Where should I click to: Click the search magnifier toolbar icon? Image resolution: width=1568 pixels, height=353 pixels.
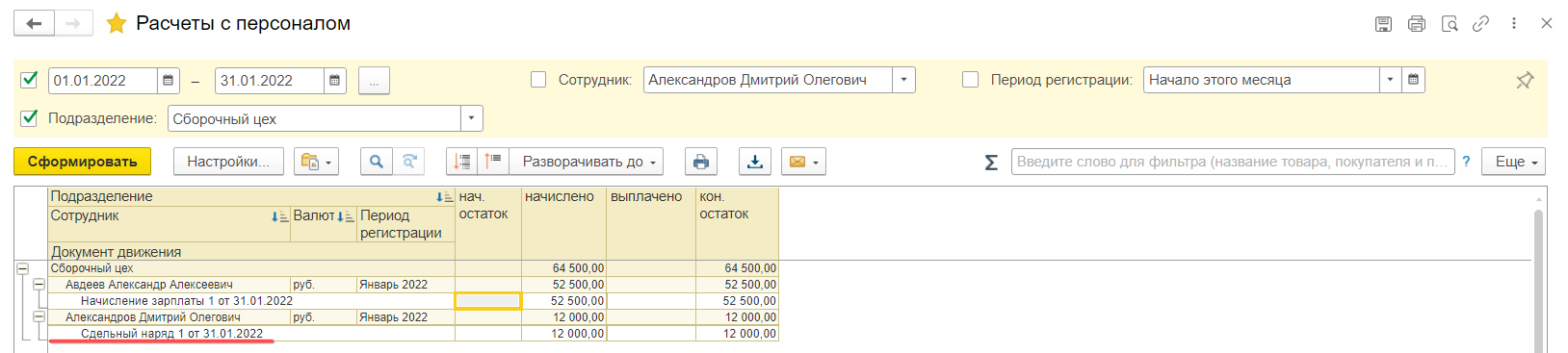(x=377, y=162)
